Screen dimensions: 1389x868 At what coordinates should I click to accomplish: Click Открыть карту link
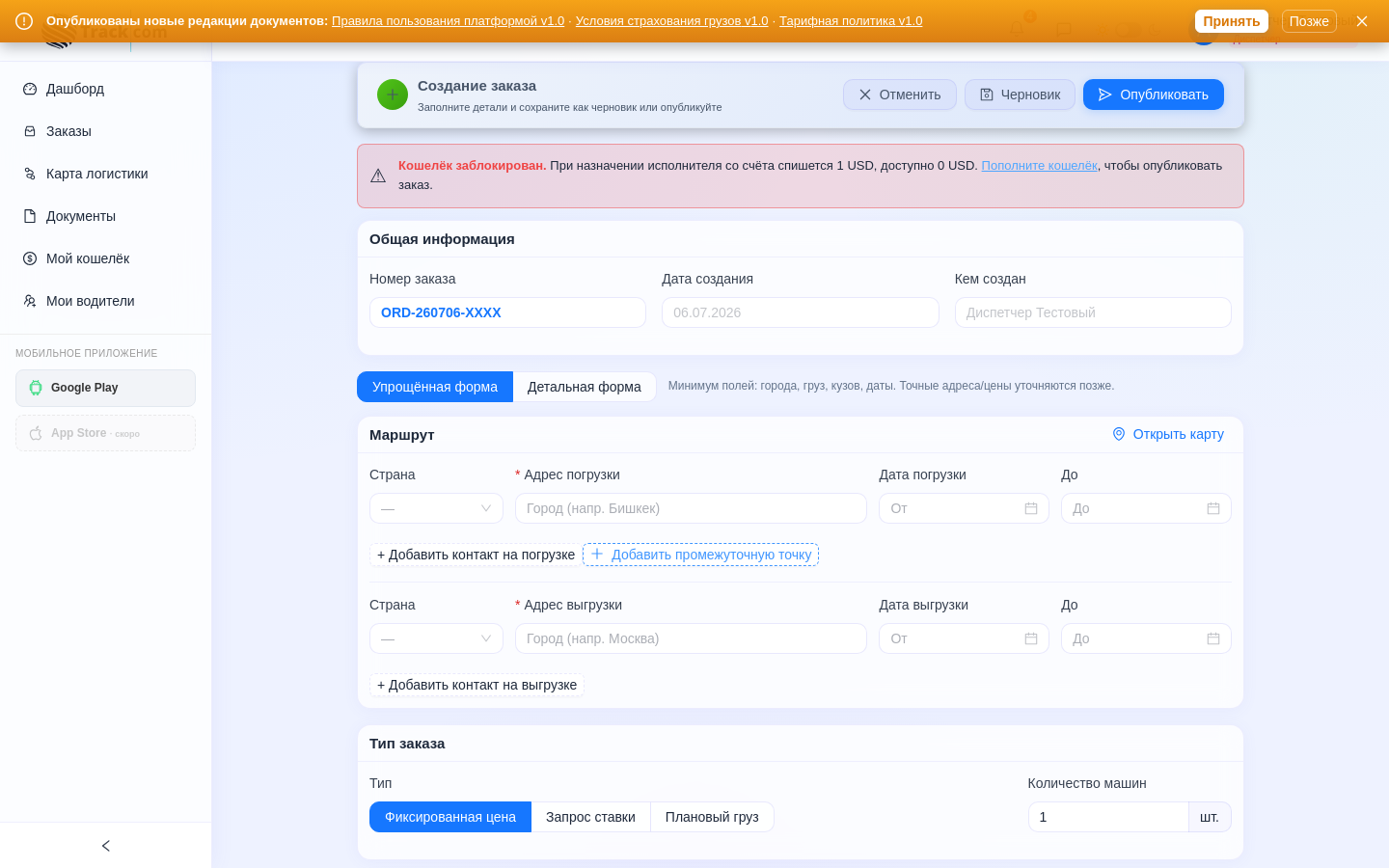(1168, 434)
